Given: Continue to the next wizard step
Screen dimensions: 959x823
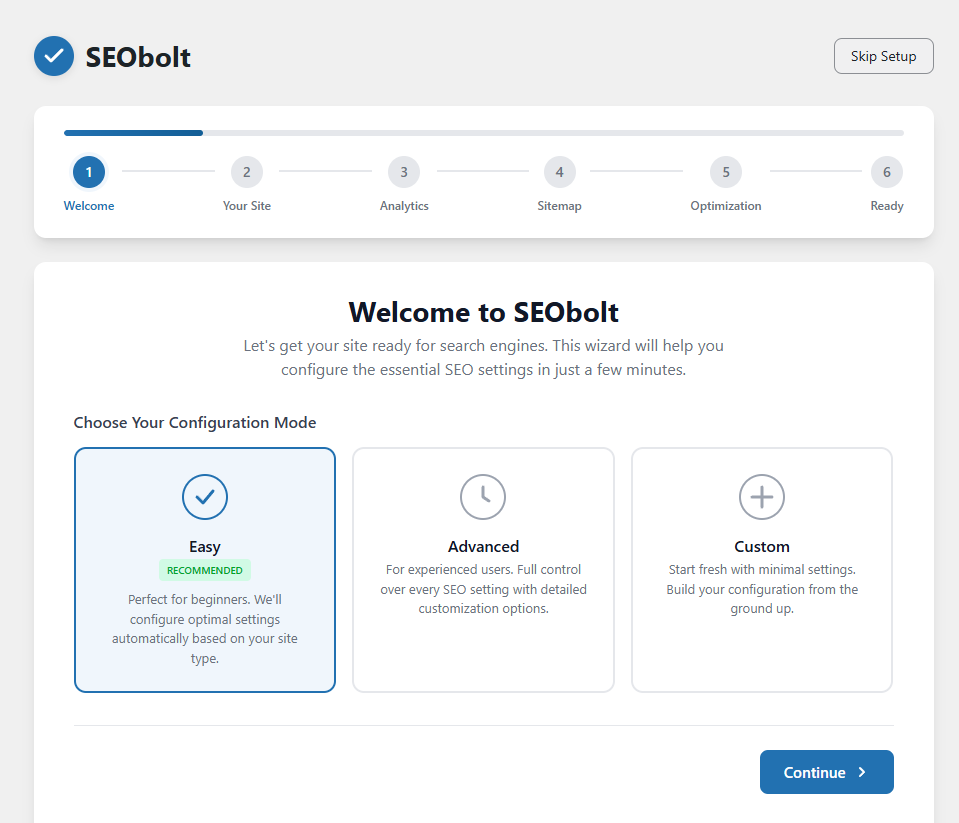Looking at the screenshot, I should 826,772.
